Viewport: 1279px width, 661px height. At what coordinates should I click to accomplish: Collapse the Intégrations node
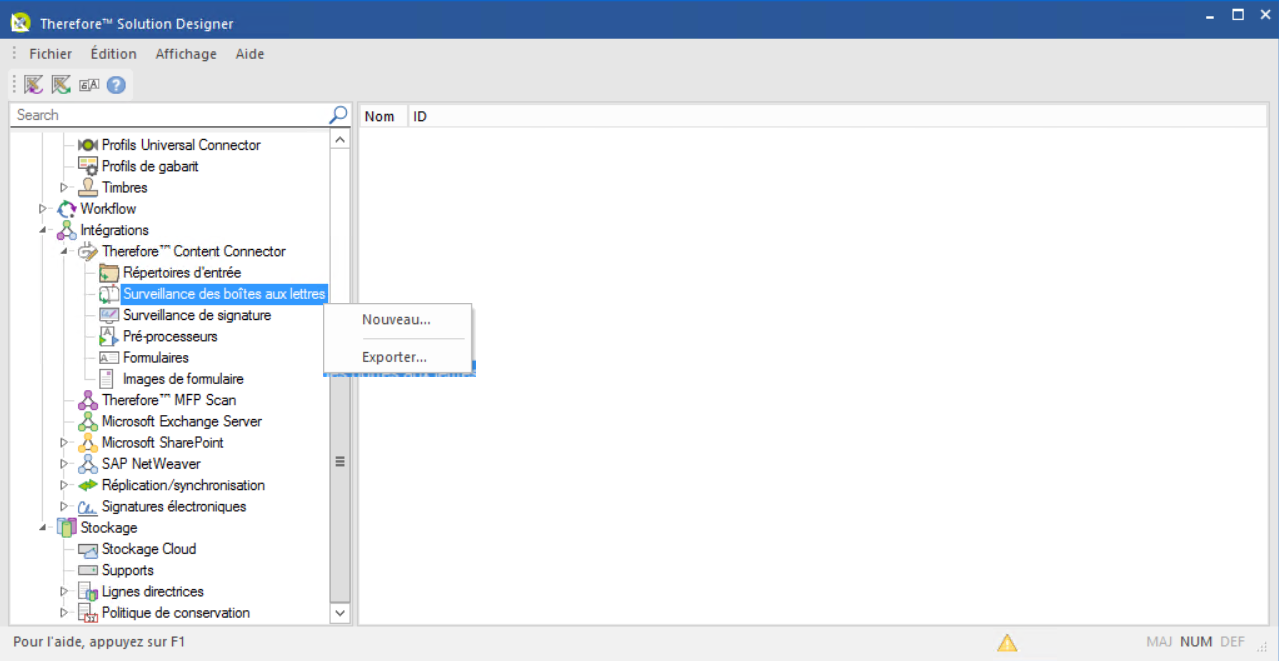[43, 230]
